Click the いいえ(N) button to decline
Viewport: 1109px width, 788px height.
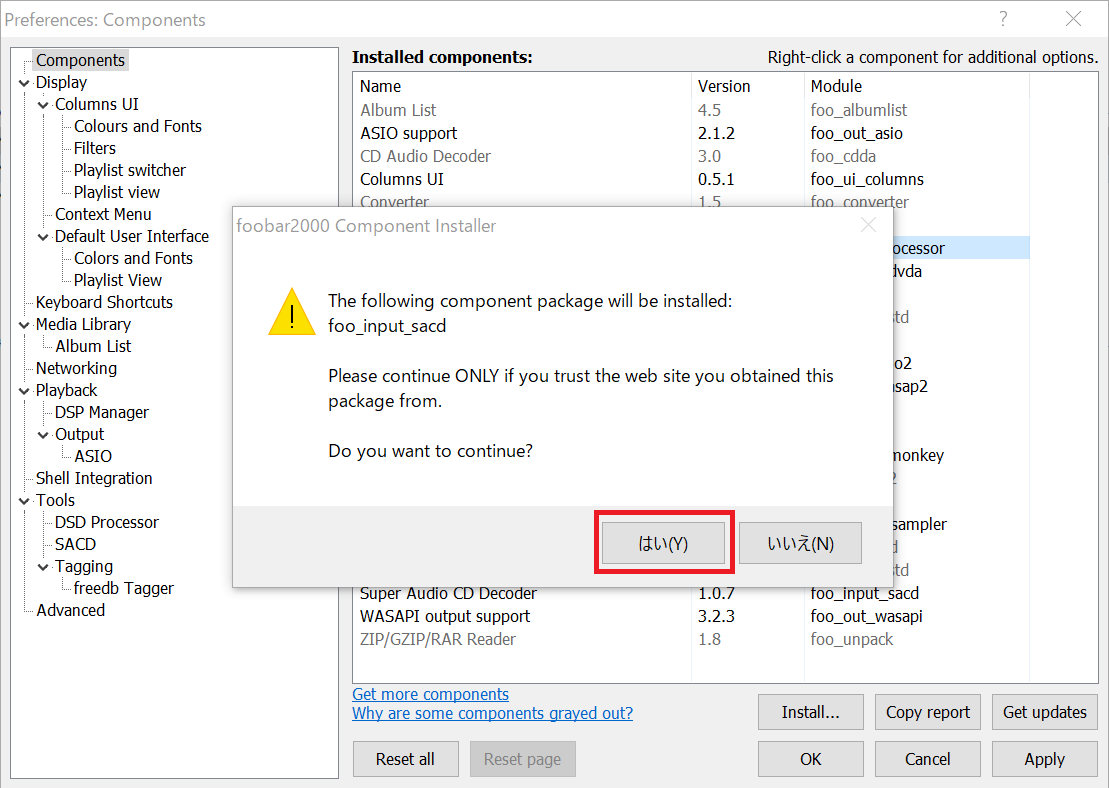[x=800, y=543]
